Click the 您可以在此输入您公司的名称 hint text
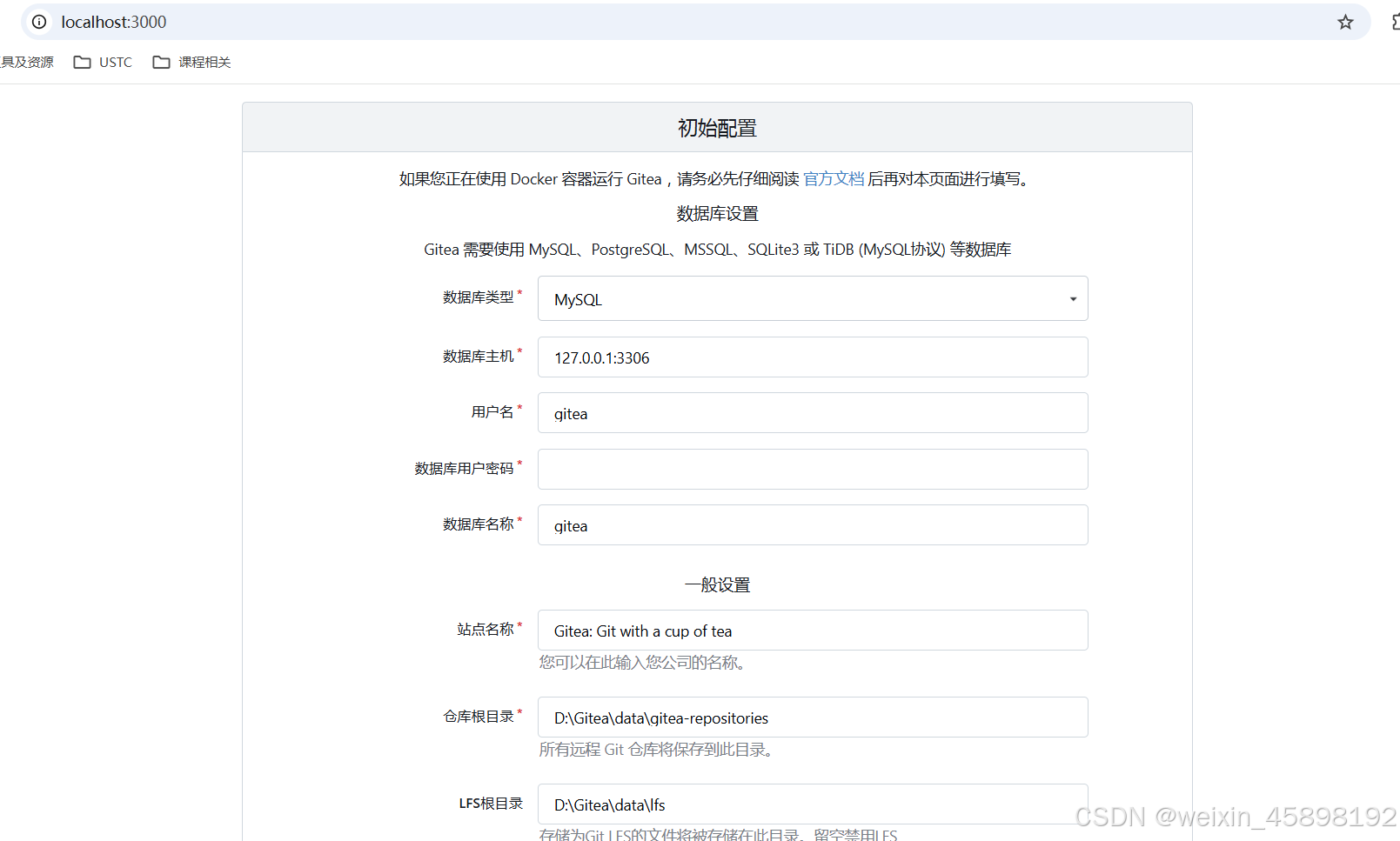1400x841 pixels. tap(642, 663)
